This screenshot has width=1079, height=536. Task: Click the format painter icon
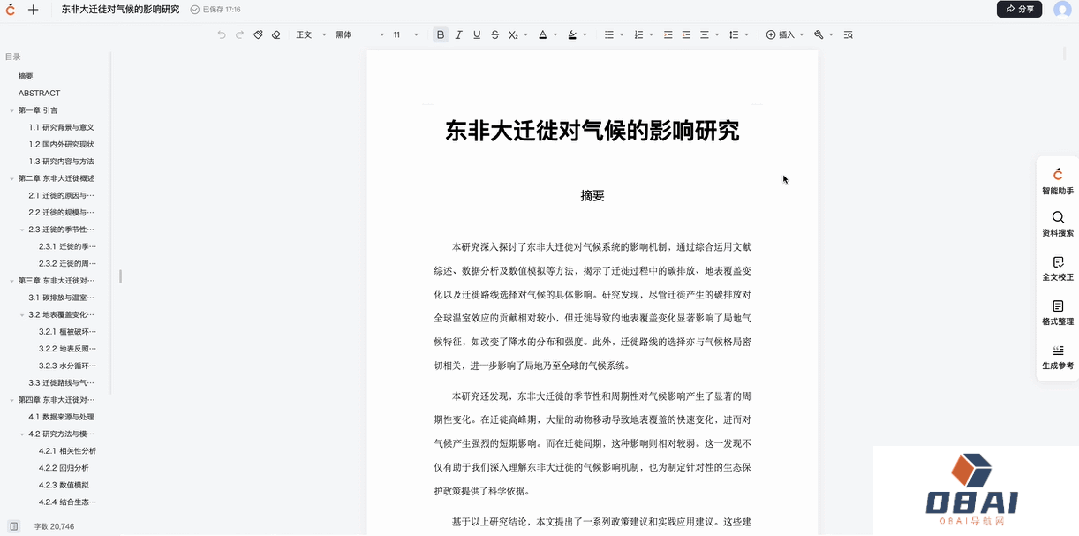(x=258, y=35)
